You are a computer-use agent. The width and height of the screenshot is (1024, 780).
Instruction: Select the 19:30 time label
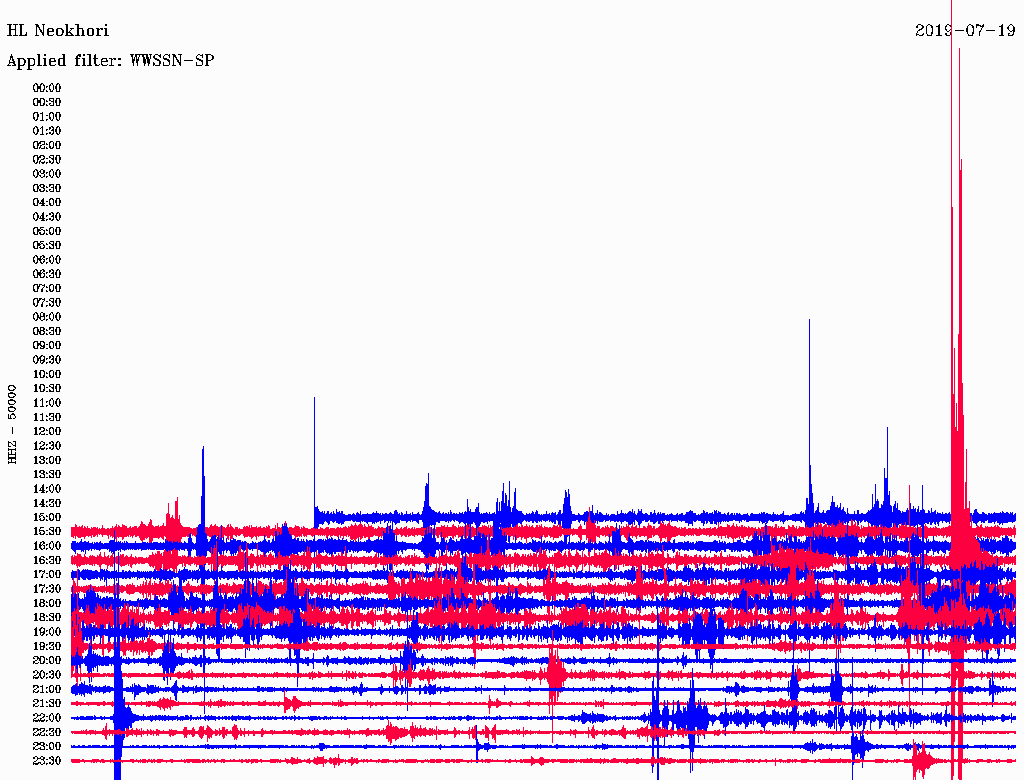coord(47,647)
